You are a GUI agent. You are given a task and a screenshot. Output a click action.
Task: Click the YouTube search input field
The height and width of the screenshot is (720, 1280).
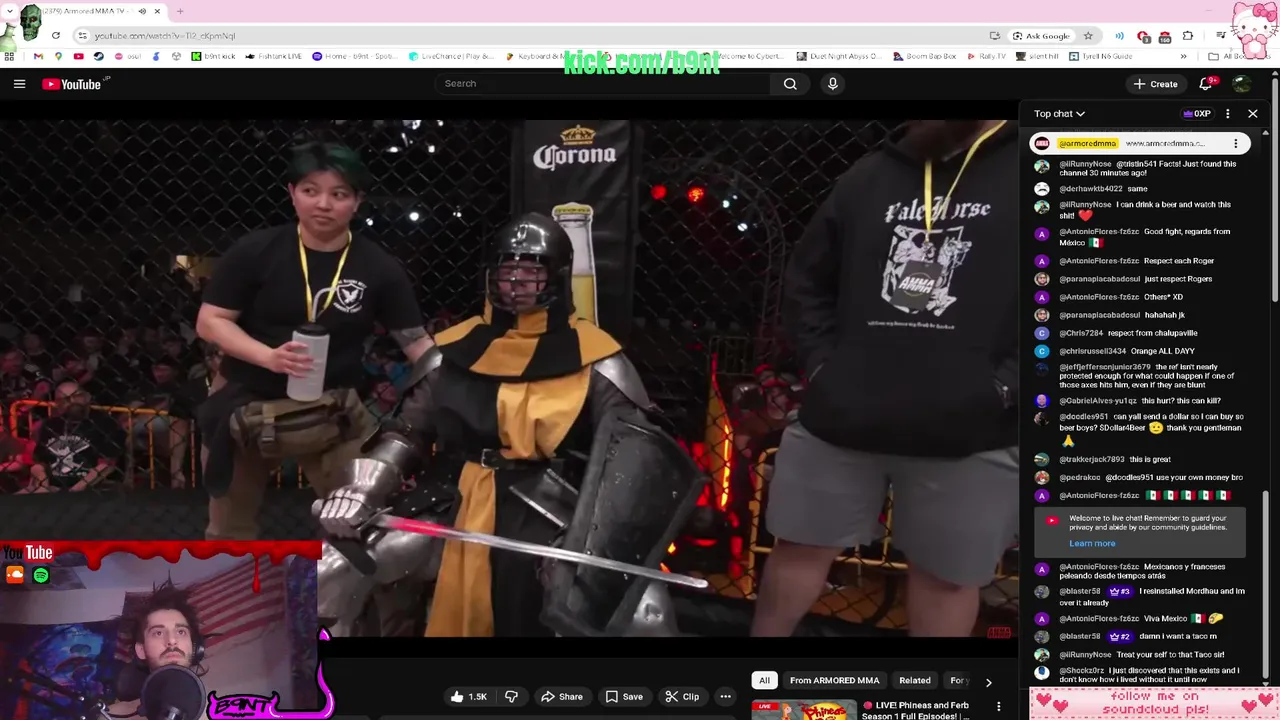coord(603,84)
